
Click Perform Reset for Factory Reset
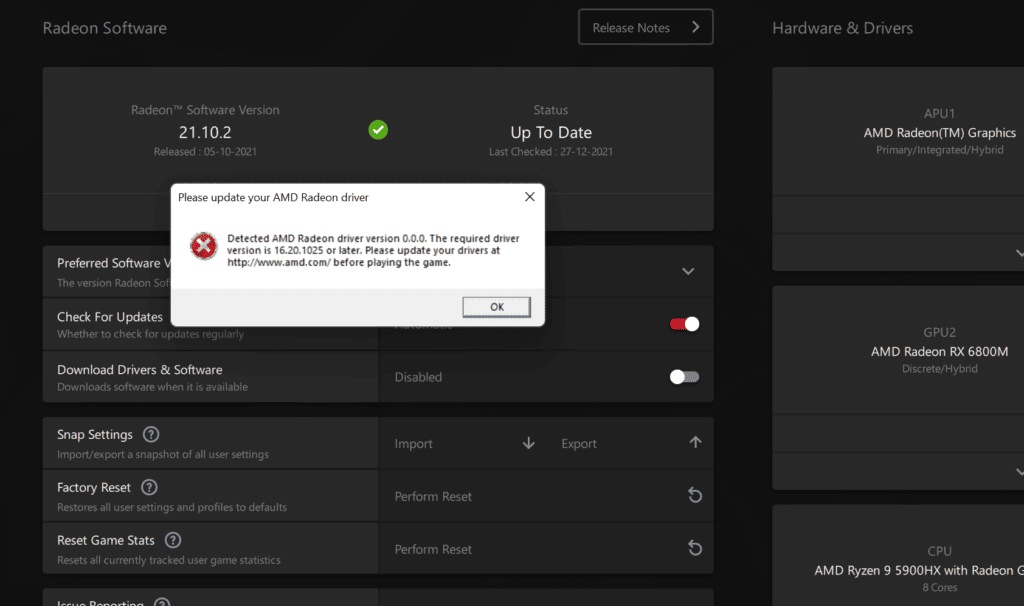tap(433, 496)
